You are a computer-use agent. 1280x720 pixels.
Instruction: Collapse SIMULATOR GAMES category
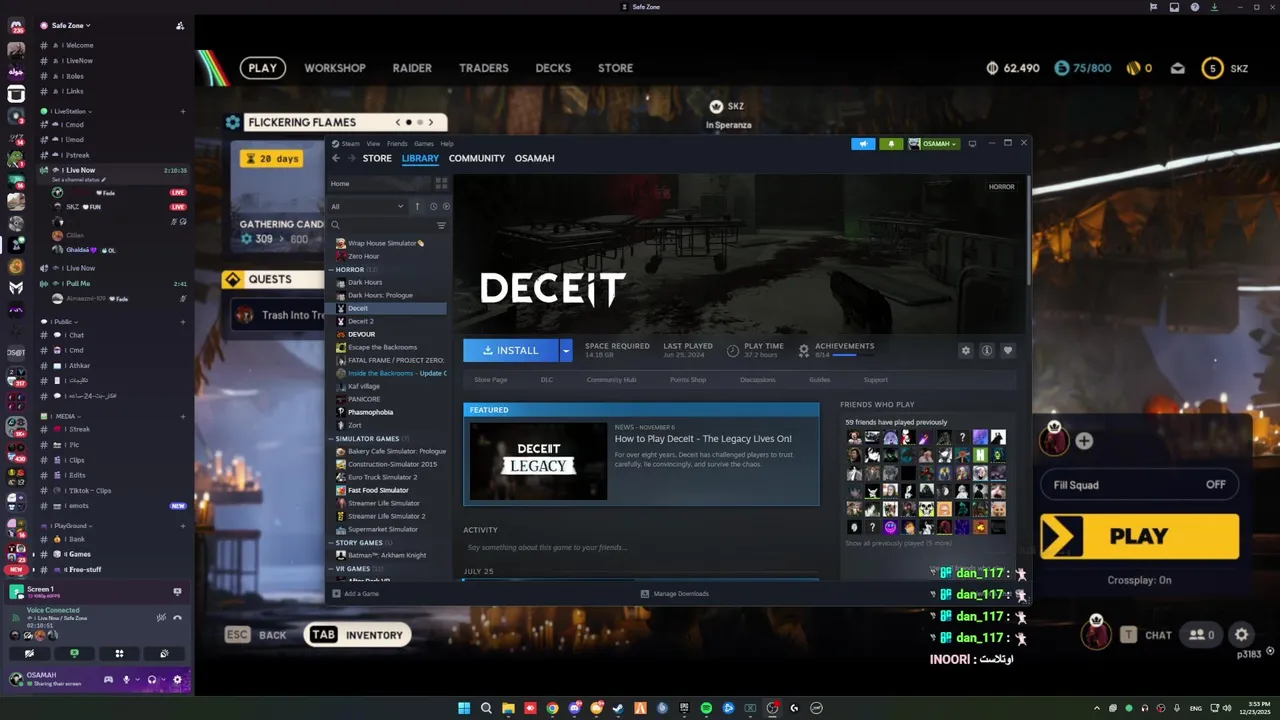[x=331, y=439]
